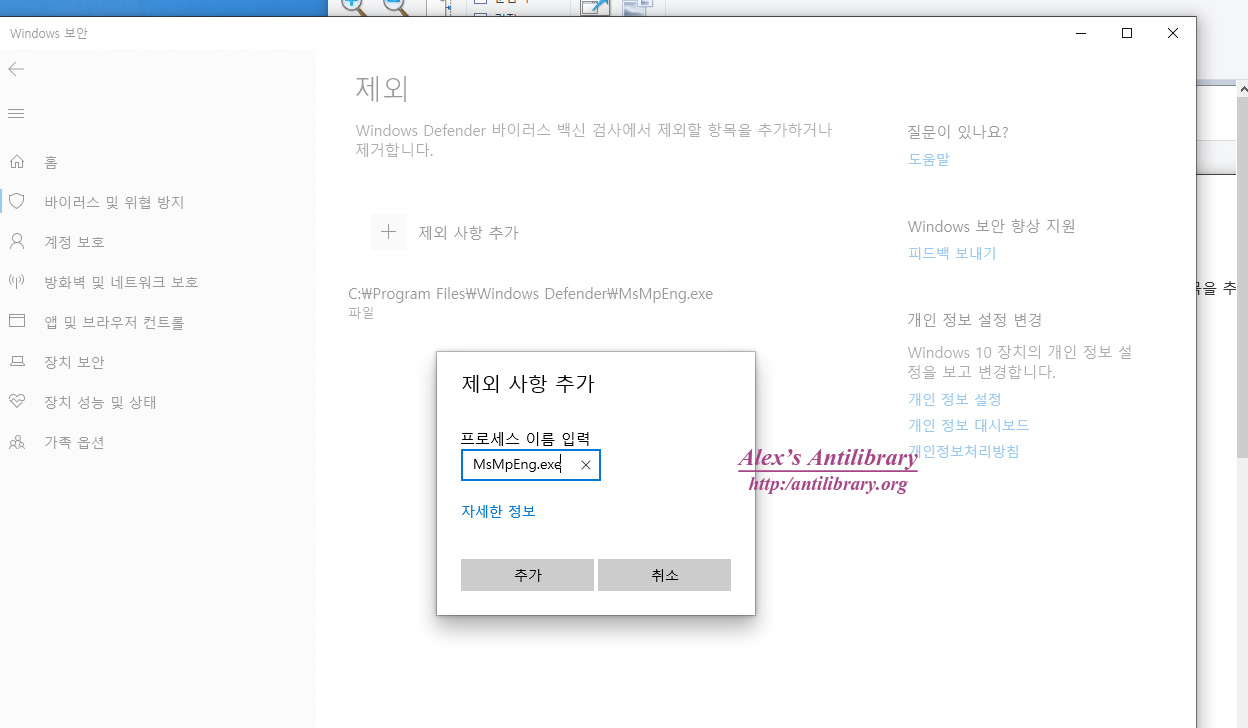Maximize the Windows 보안 window
1248x728 pixels.
click(1127, 33)
